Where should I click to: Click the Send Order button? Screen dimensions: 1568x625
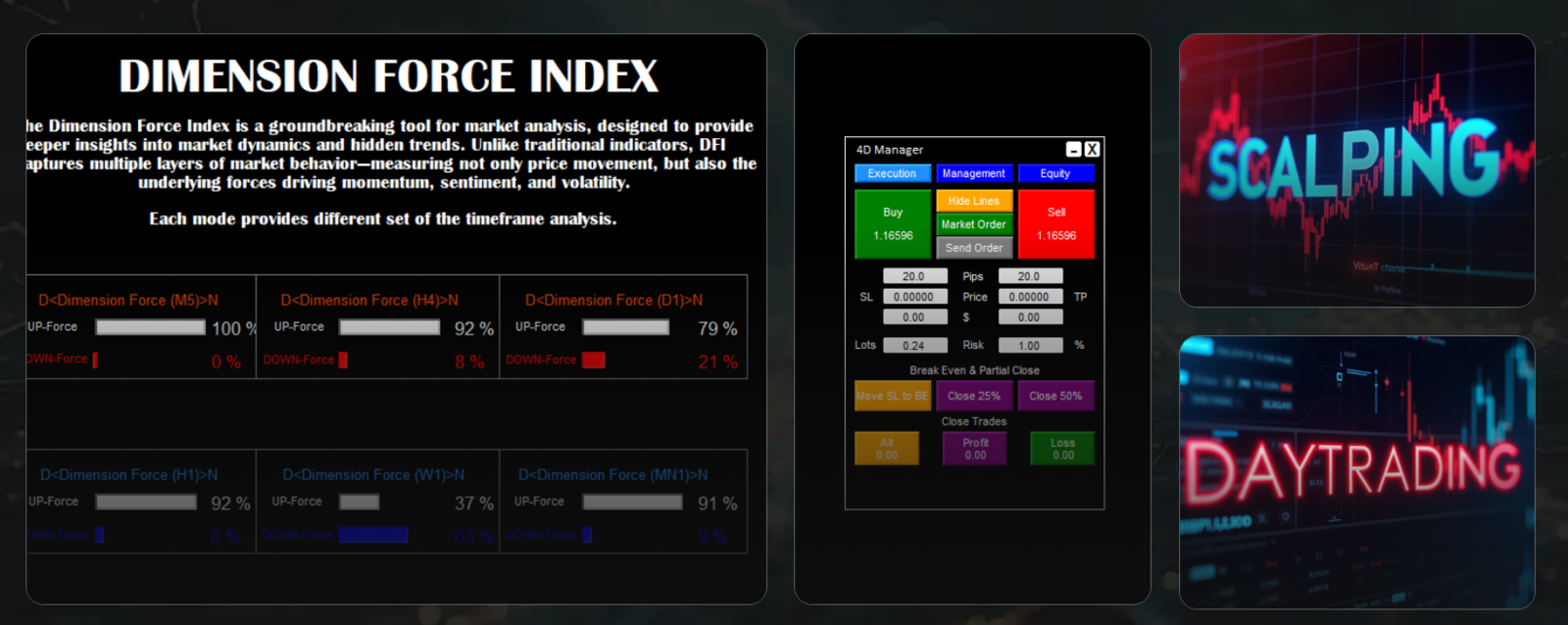coord(973,248)
